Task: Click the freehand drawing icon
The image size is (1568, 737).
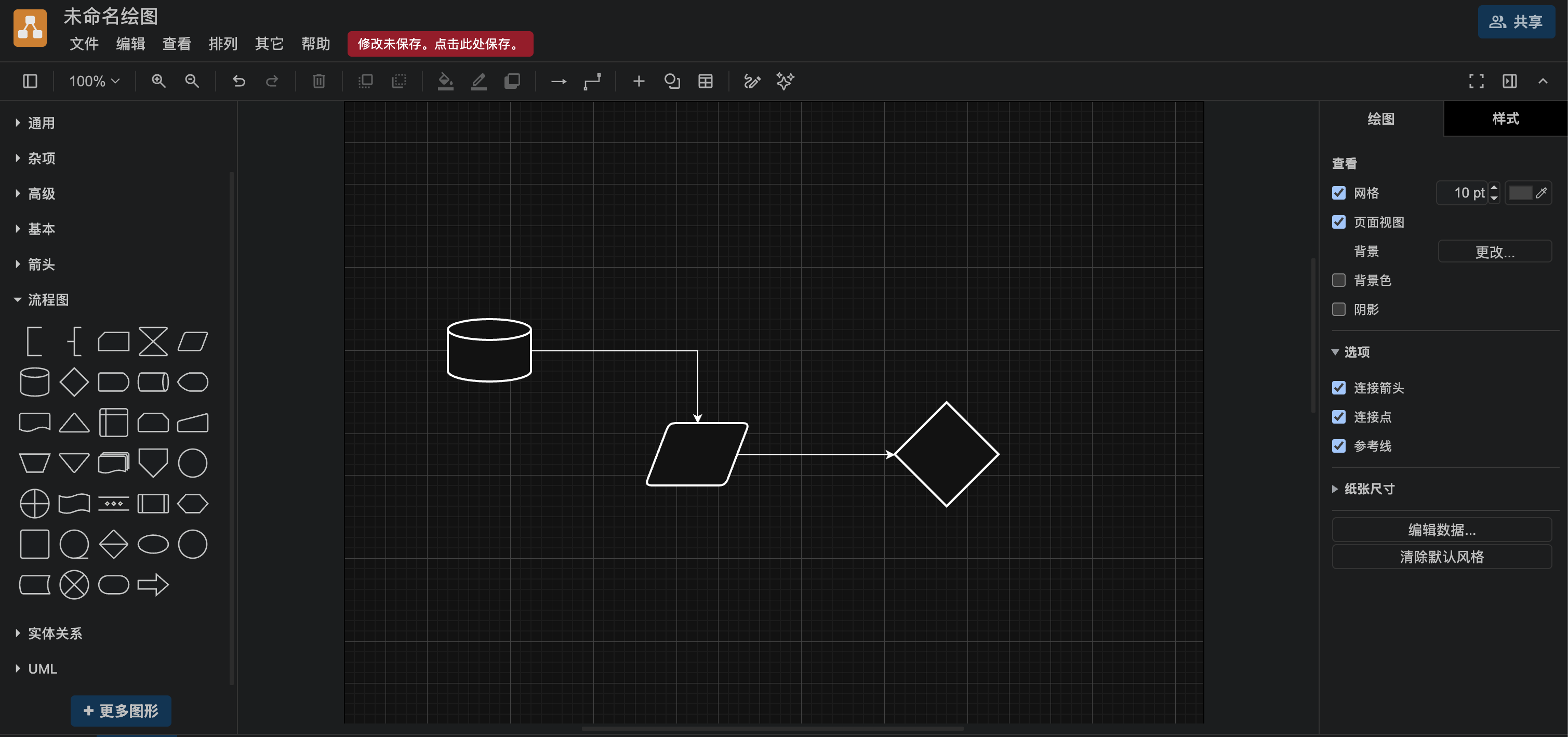Action: pyautogui.click(x=752, y=81)
